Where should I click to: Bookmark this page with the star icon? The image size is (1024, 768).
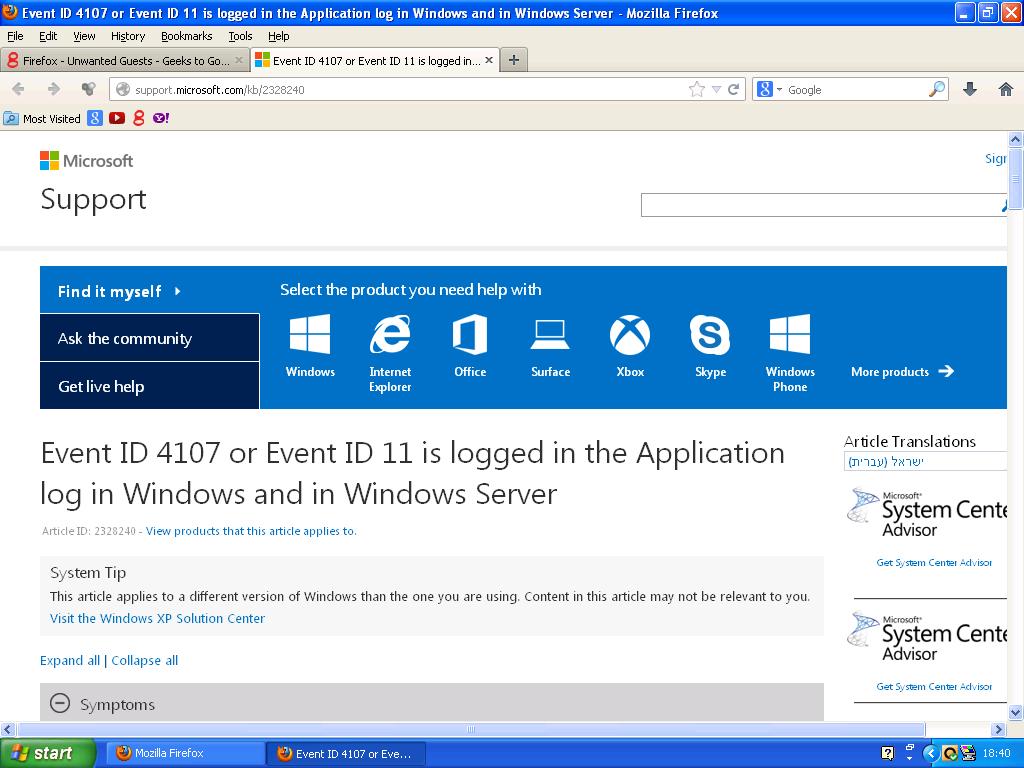tap(697, 89)
